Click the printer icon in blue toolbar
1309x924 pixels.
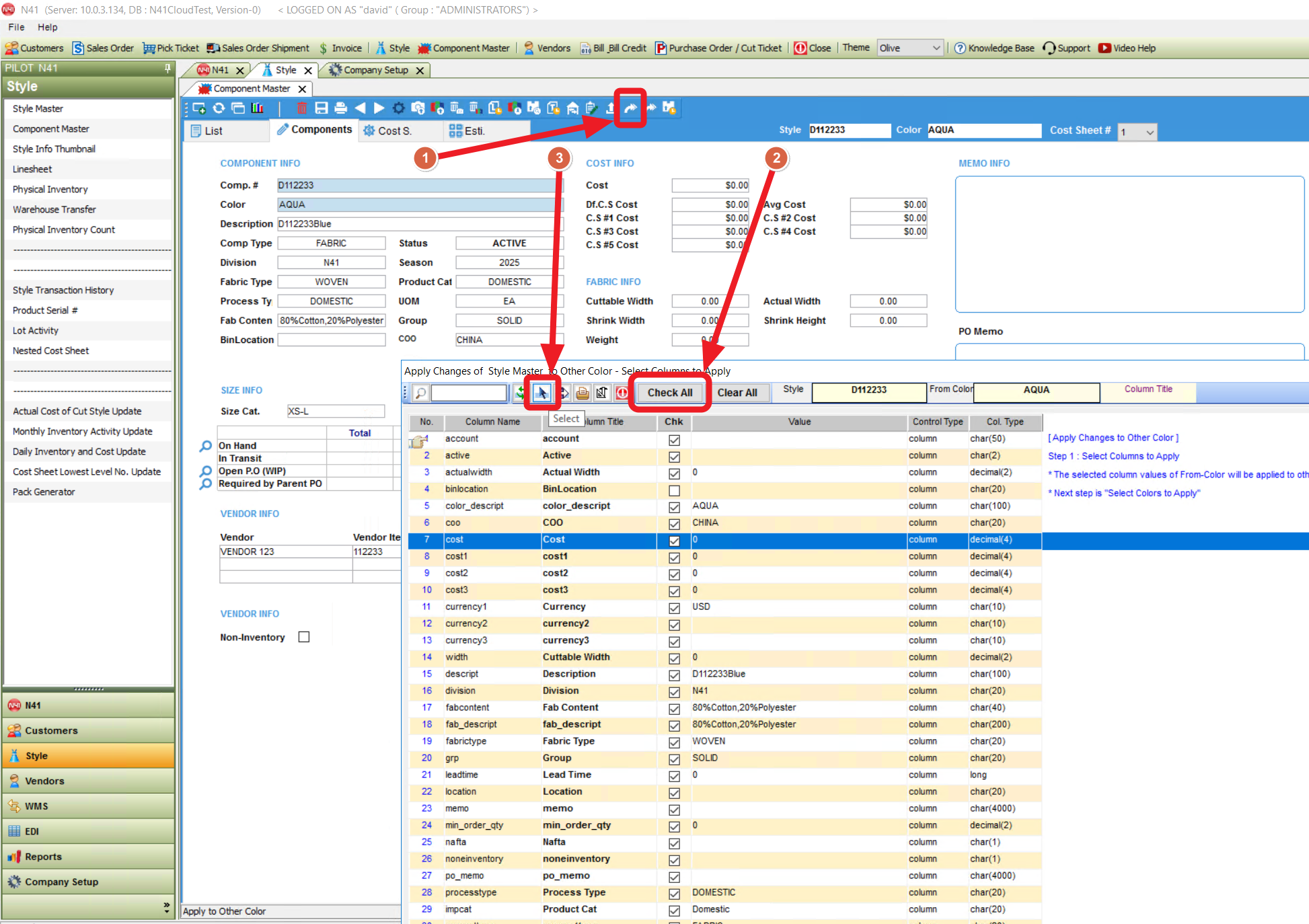tap(340, 108)
